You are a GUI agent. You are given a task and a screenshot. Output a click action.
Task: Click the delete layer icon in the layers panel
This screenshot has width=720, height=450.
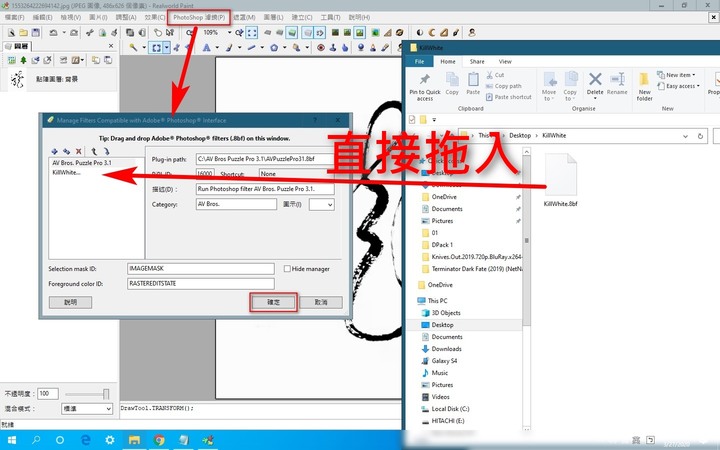click(47, 60)
